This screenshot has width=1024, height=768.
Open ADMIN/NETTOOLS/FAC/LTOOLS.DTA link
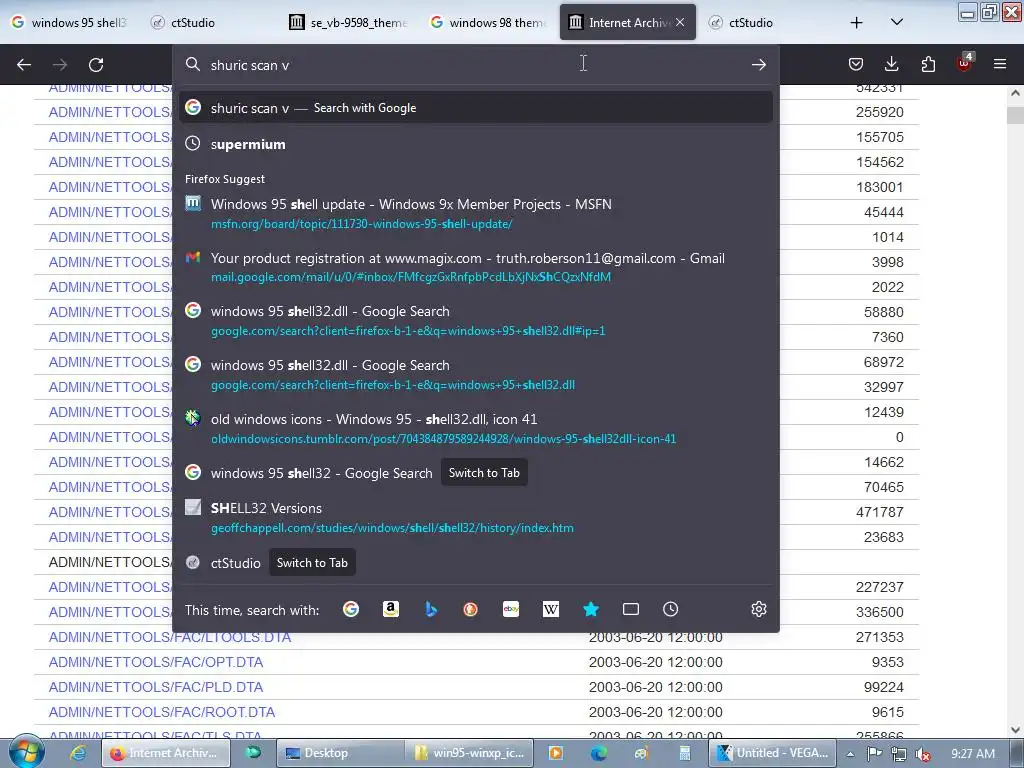coord(170,637)
